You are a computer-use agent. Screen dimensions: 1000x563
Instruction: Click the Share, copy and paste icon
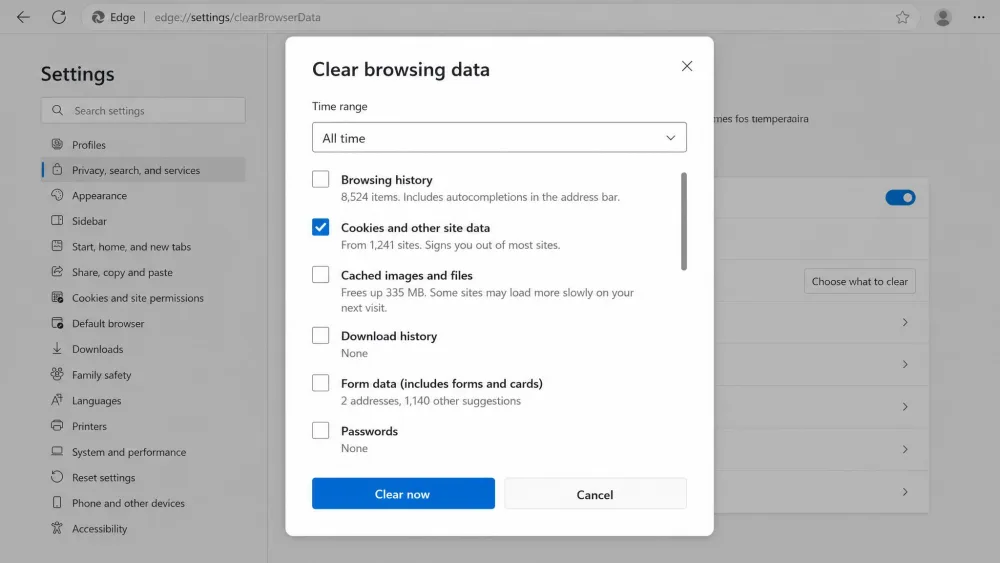[x=57, y=272]
